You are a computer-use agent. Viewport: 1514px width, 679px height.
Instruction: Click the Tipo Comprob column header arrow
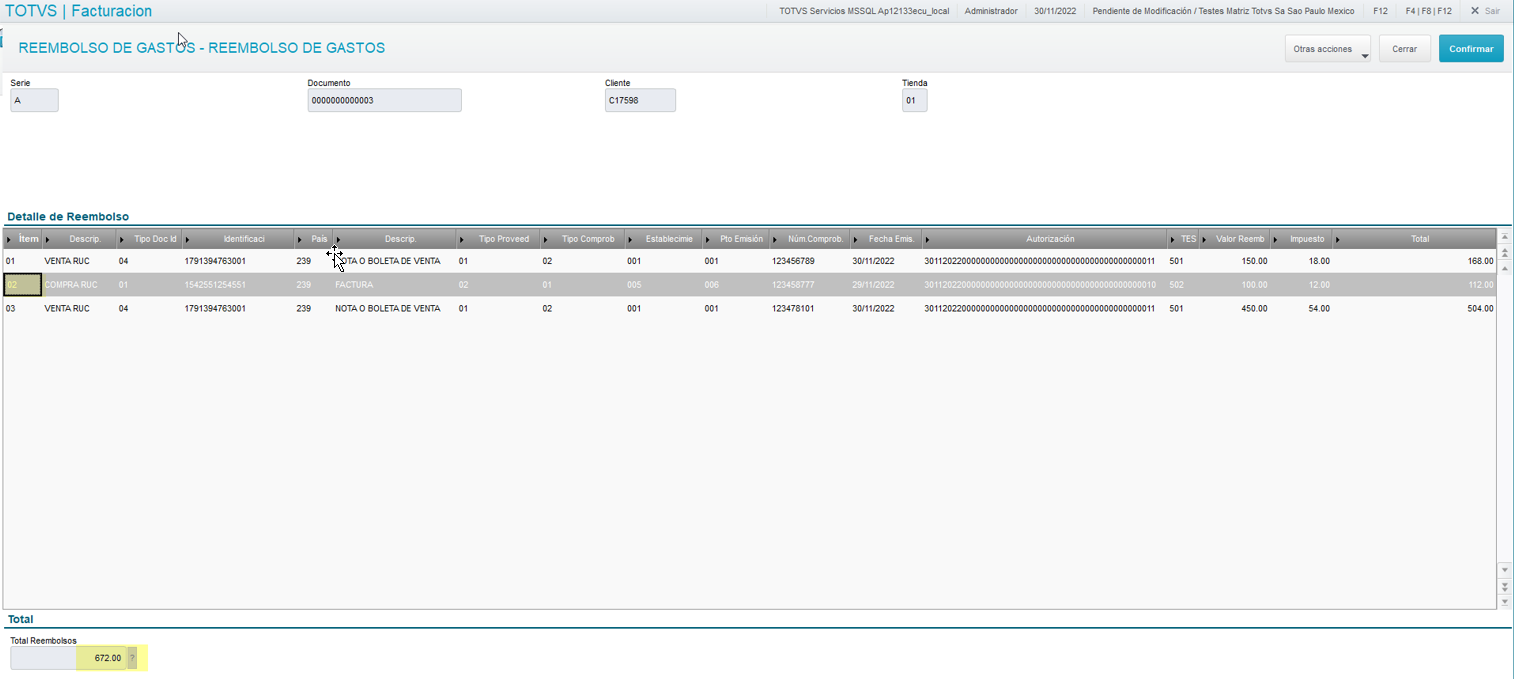[x=546, y=239]
